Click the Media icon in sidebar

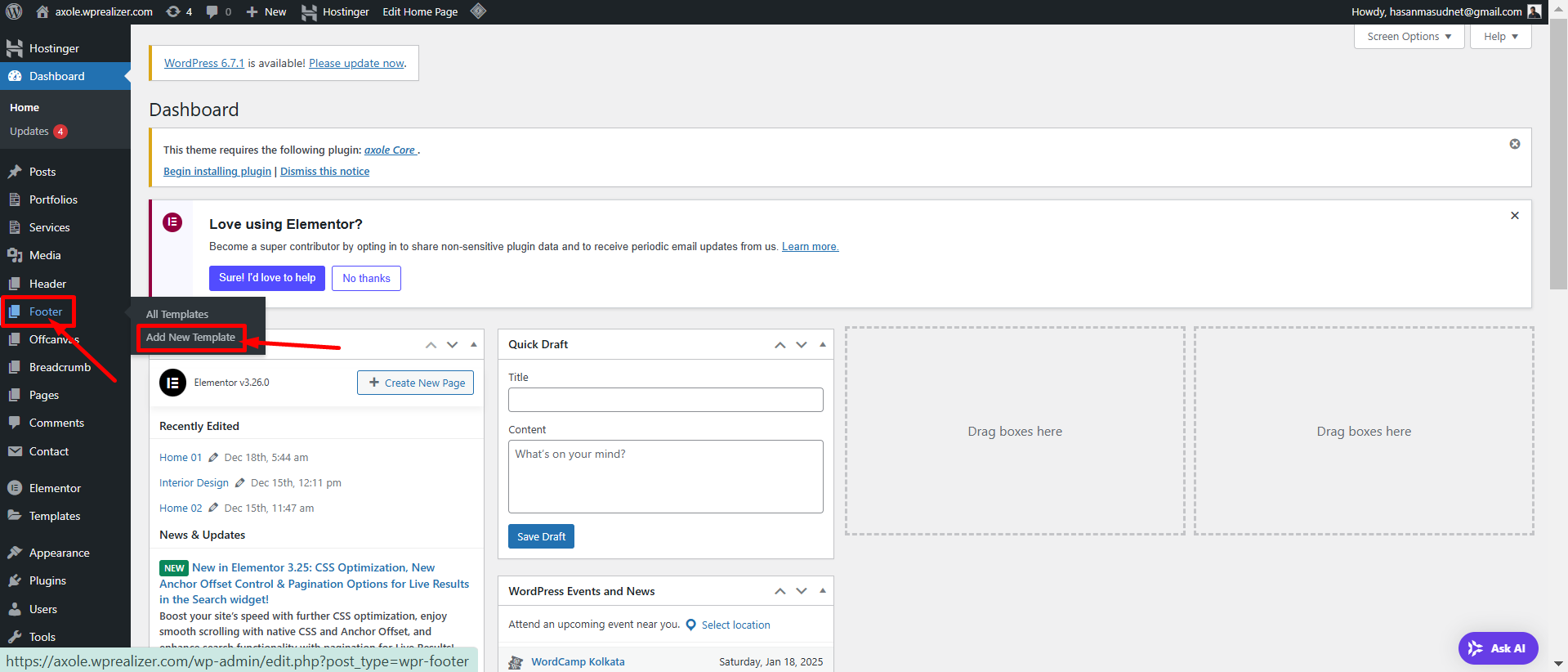(x=15, y=255)
